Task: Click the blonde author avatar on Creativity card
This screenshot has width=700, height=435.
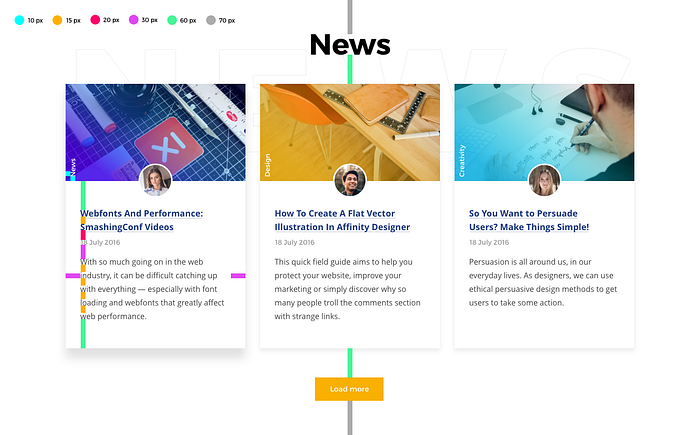Action: (544, 180)
